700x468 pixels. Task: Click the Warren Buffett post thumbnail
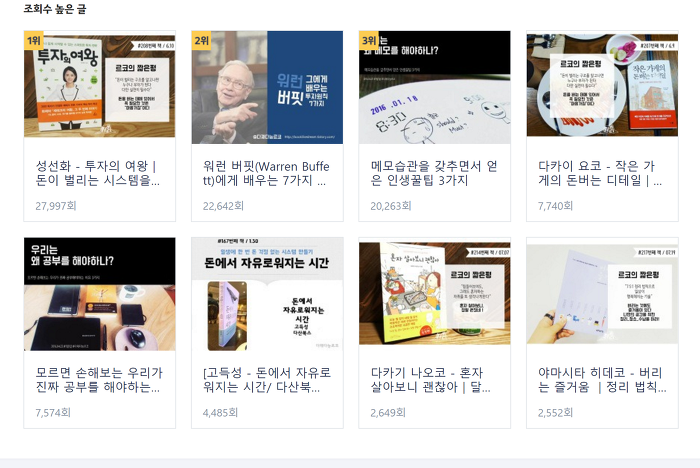tap(267, 88)
